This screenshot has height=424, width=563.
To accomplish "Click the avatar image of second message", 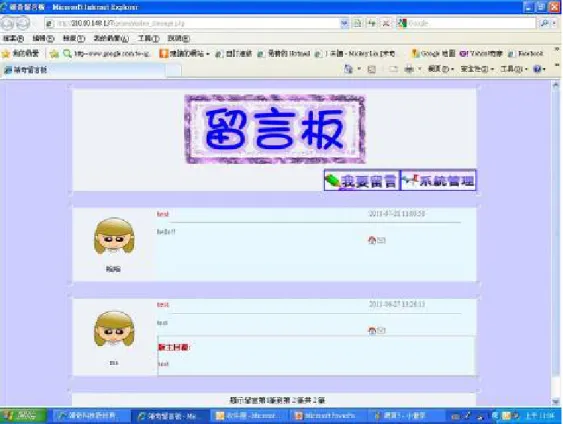I will pyautogui.click(x=114, y=329).
